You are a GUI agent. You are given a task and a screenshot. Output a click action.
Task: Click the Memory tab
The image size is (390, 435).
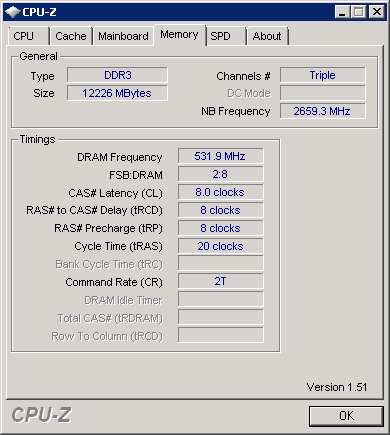(x=179, y=34)
